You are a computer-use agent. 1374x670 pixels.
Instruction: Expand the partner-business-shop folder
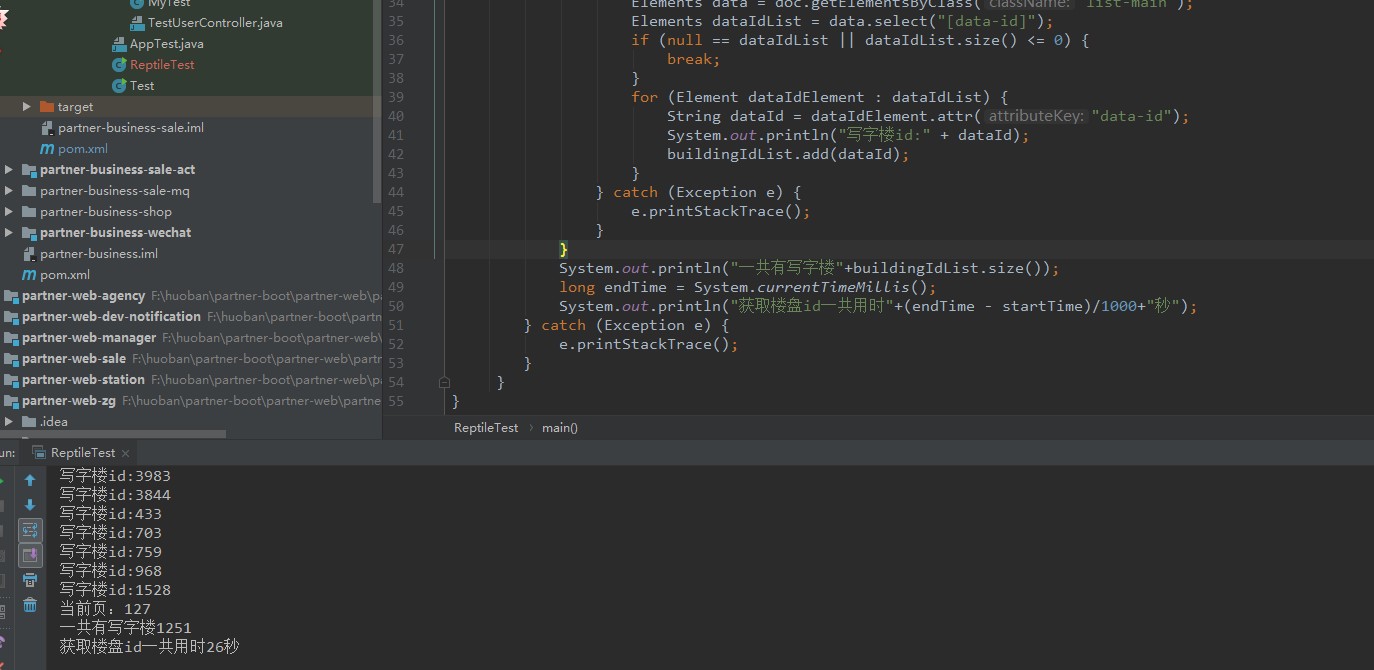pos(9,212)
